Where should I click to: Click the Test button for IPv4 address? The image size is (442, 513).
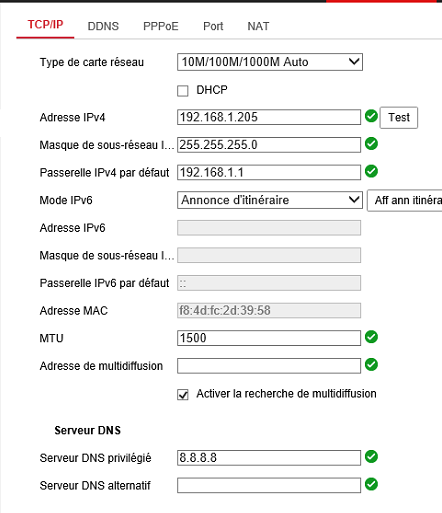click(399, 118)
